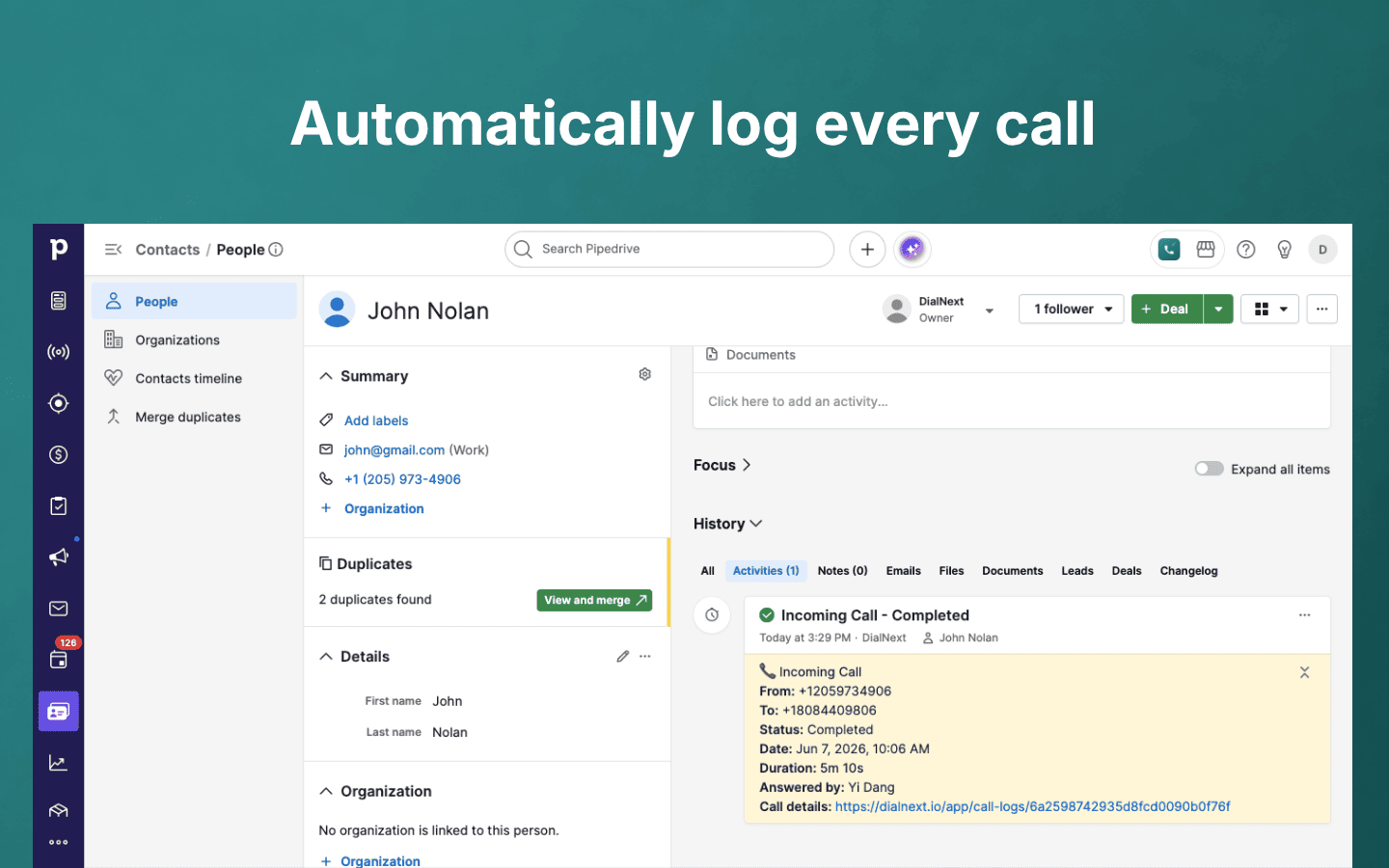Open the owner DialNext dropdown arrow
1389x868 pixels.
990,311
